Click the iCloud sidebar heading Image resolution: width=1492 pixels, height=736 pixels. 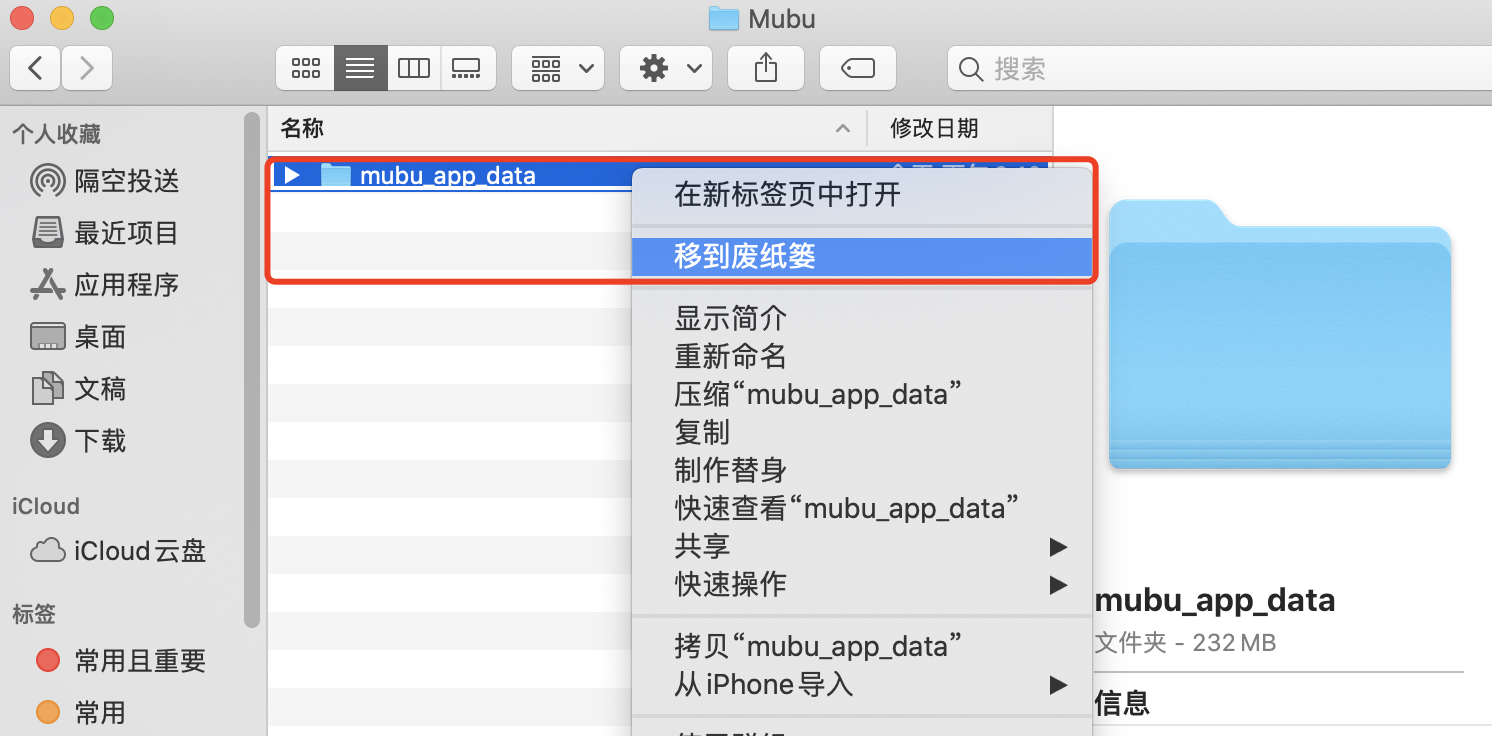pos(46,506)
